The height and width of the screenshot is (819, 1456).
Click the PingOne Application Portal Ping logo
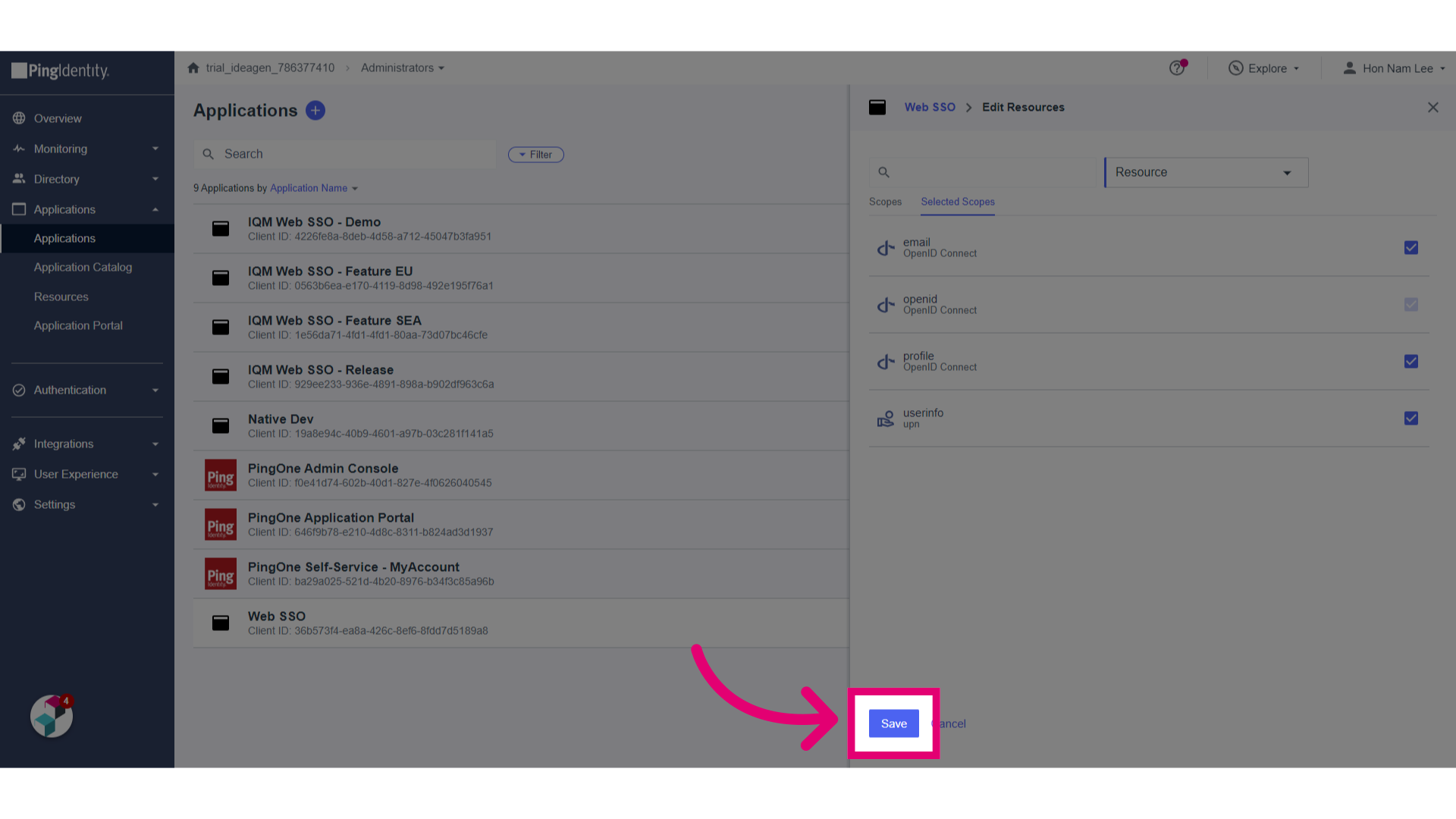click(221, 525)
